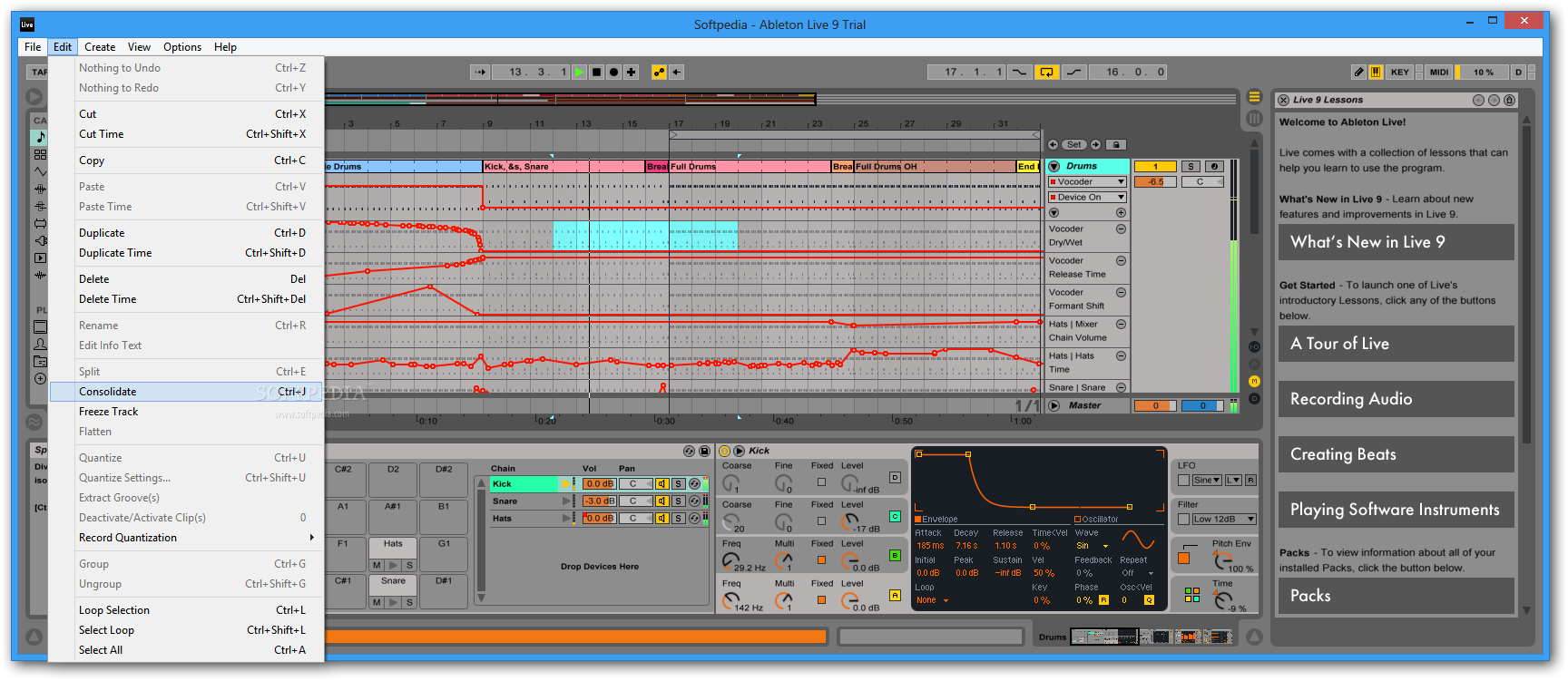
Task: Click the Follow button in transport
Action: coord(480,72)
